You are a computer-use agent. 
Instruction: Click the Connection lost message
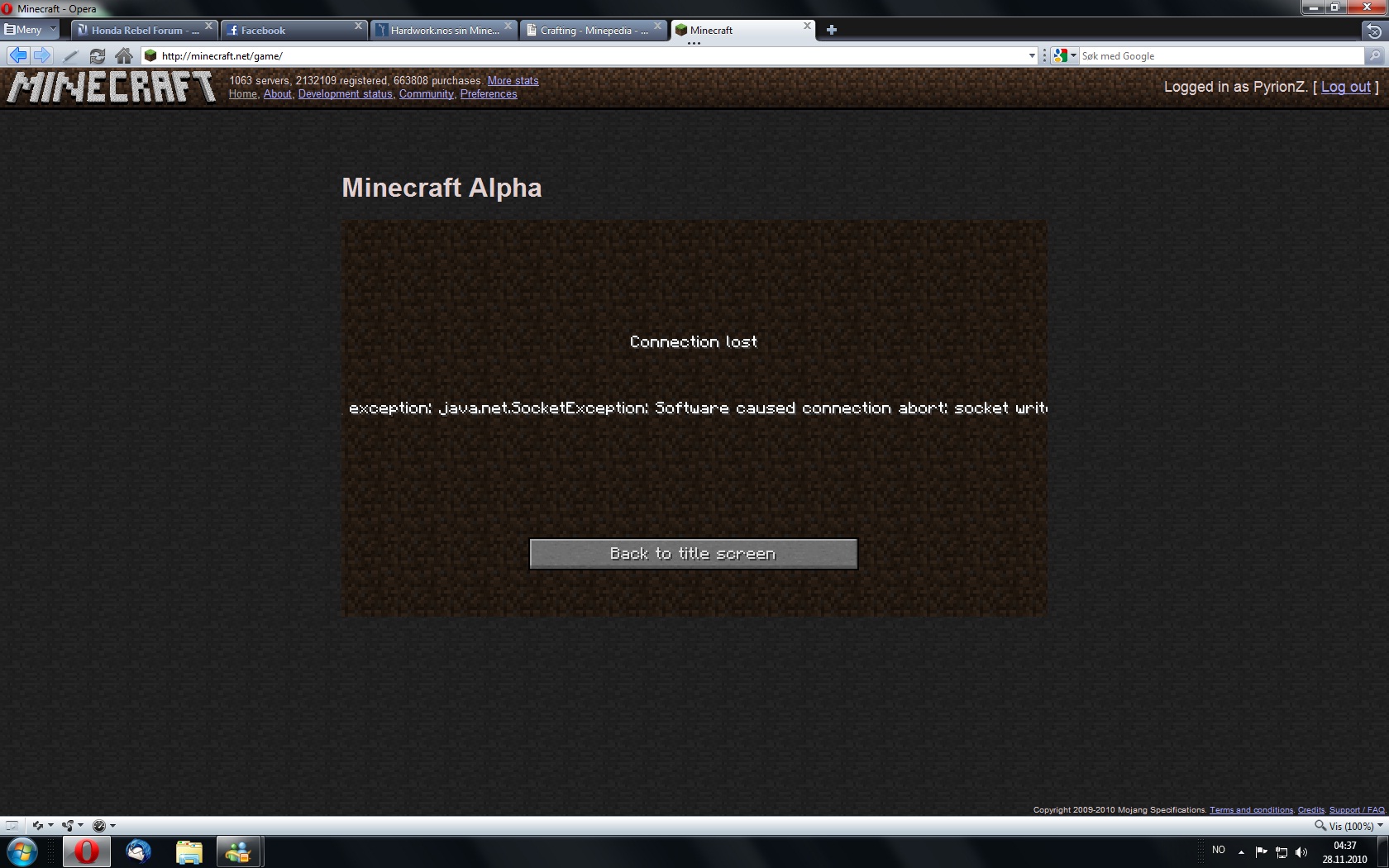(693, 341)
